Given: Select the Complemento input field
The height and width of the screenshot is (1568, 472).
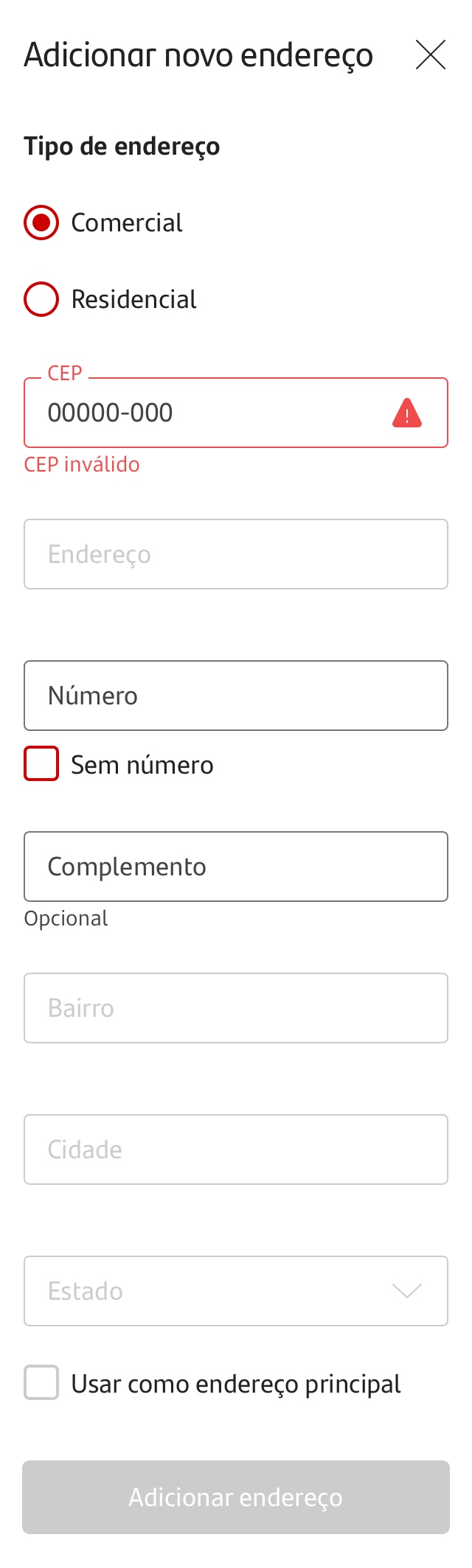Looking at the screenshot, I should 236,867.
